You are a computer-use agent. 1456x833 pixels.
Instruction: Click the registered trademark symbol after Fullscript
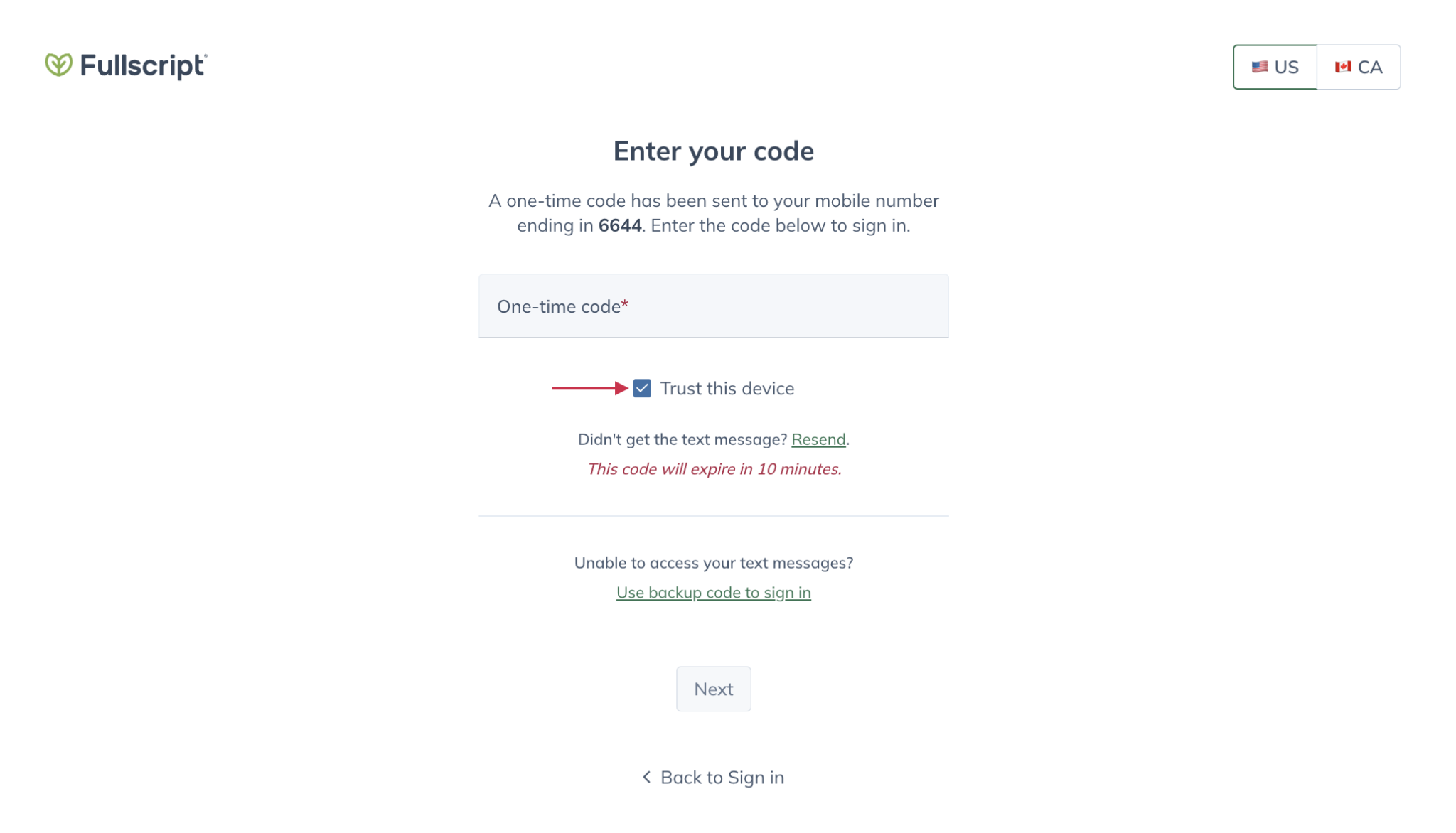[x=204, y=54]
